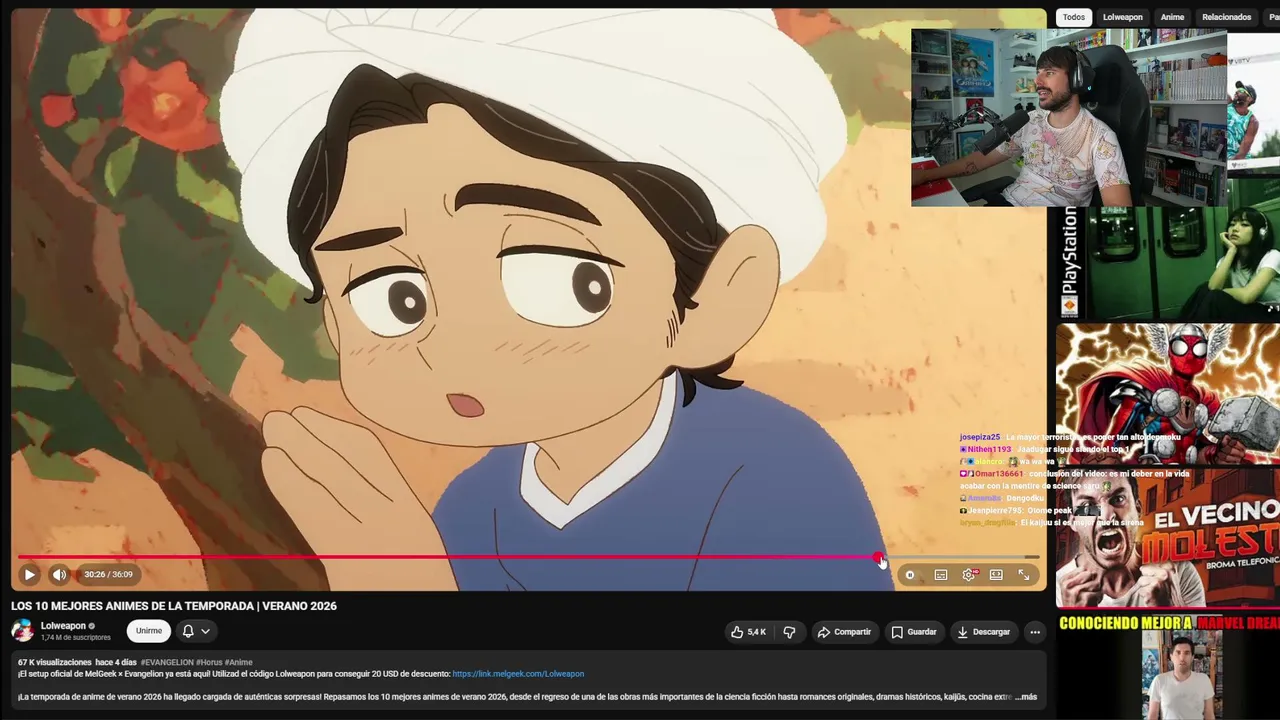Click the 30:26 / 36:09 time display
This screenshot has width=1280, height=720.
[x=108, y=575]
